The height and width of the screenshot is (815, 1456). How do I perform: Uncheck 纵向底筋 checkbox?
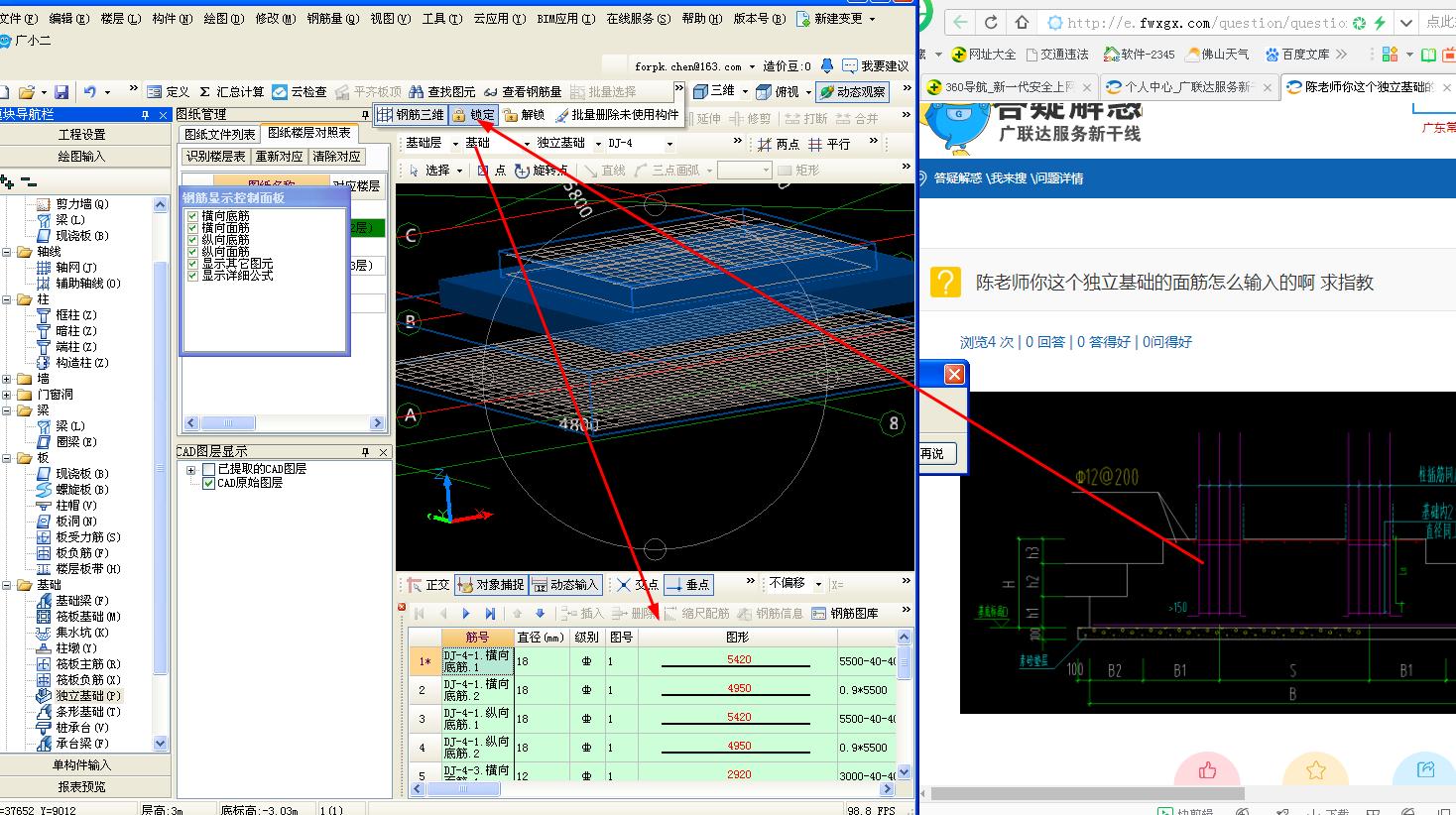[193, 240]
